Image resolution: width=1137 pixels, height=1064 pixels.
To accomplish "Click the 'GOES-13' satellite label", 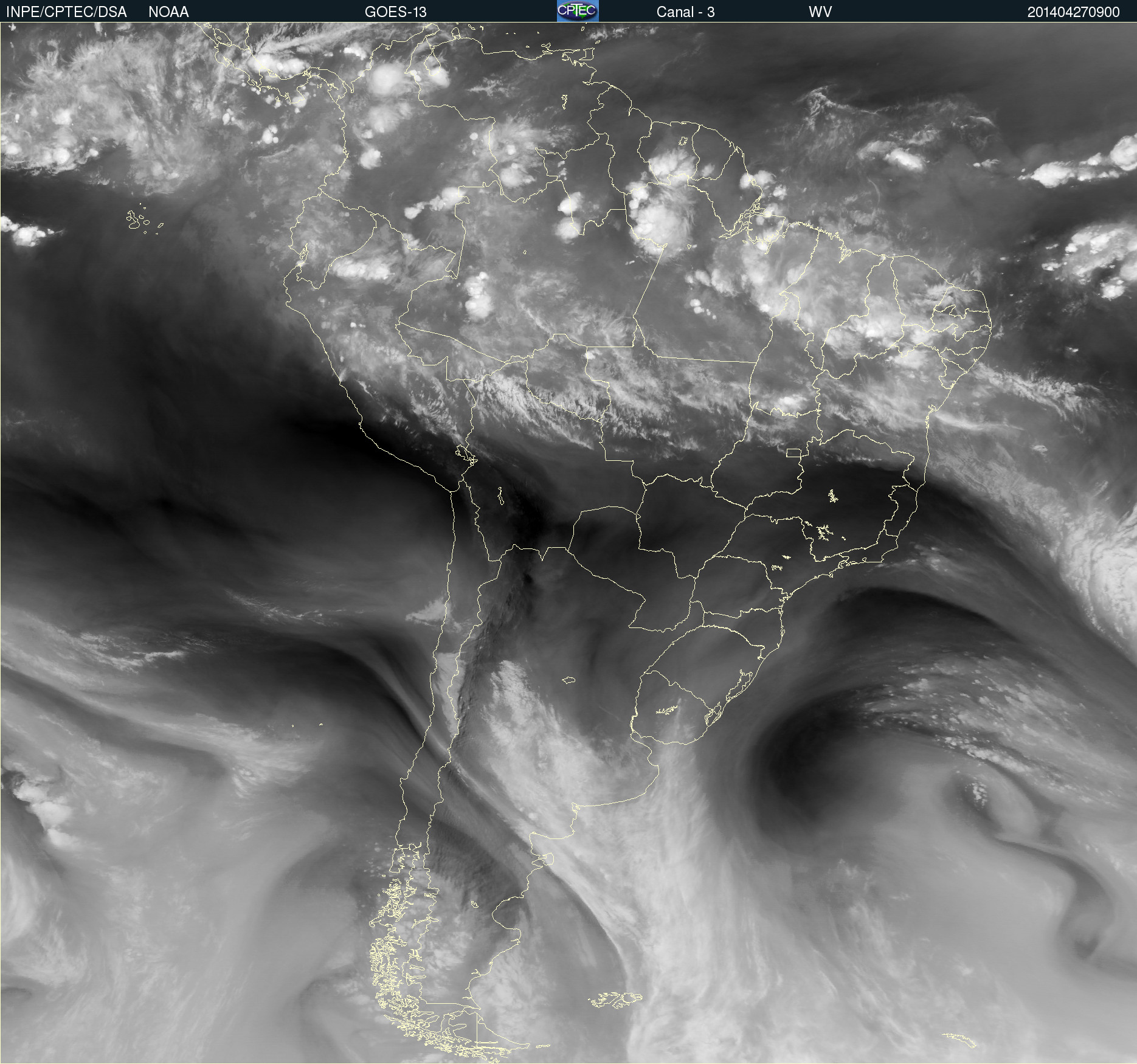I will tap(395, 12).
